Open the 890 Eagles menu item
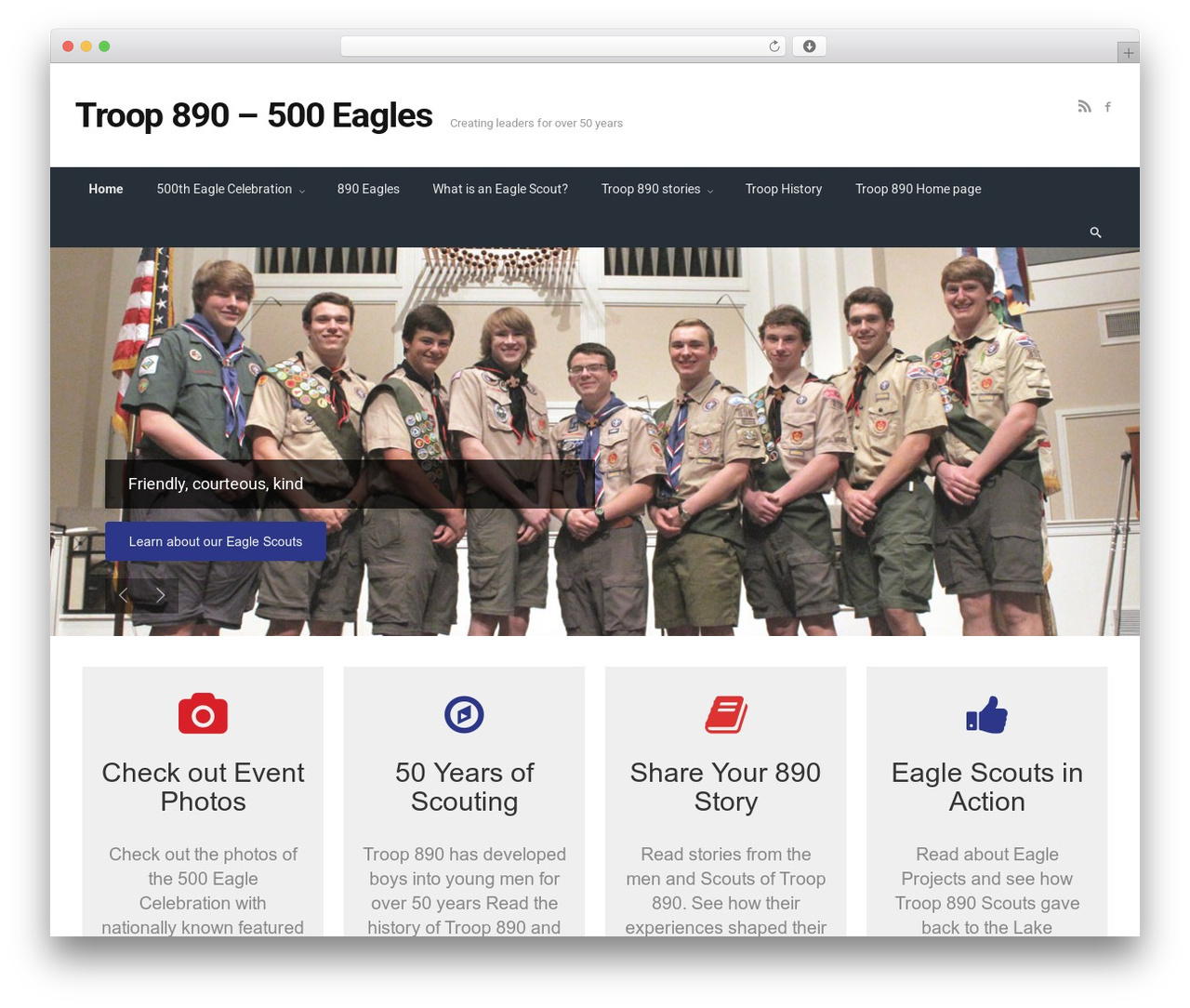The image size is (1190, 1008). [x=368, y=189]
